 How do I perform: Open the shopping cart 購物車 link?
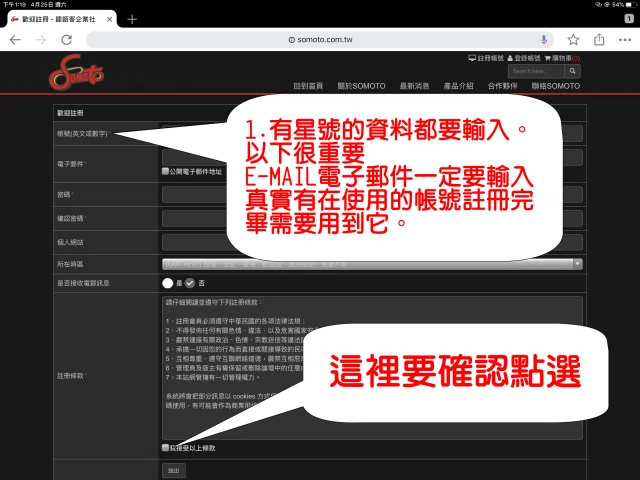[x=562, y=58]
